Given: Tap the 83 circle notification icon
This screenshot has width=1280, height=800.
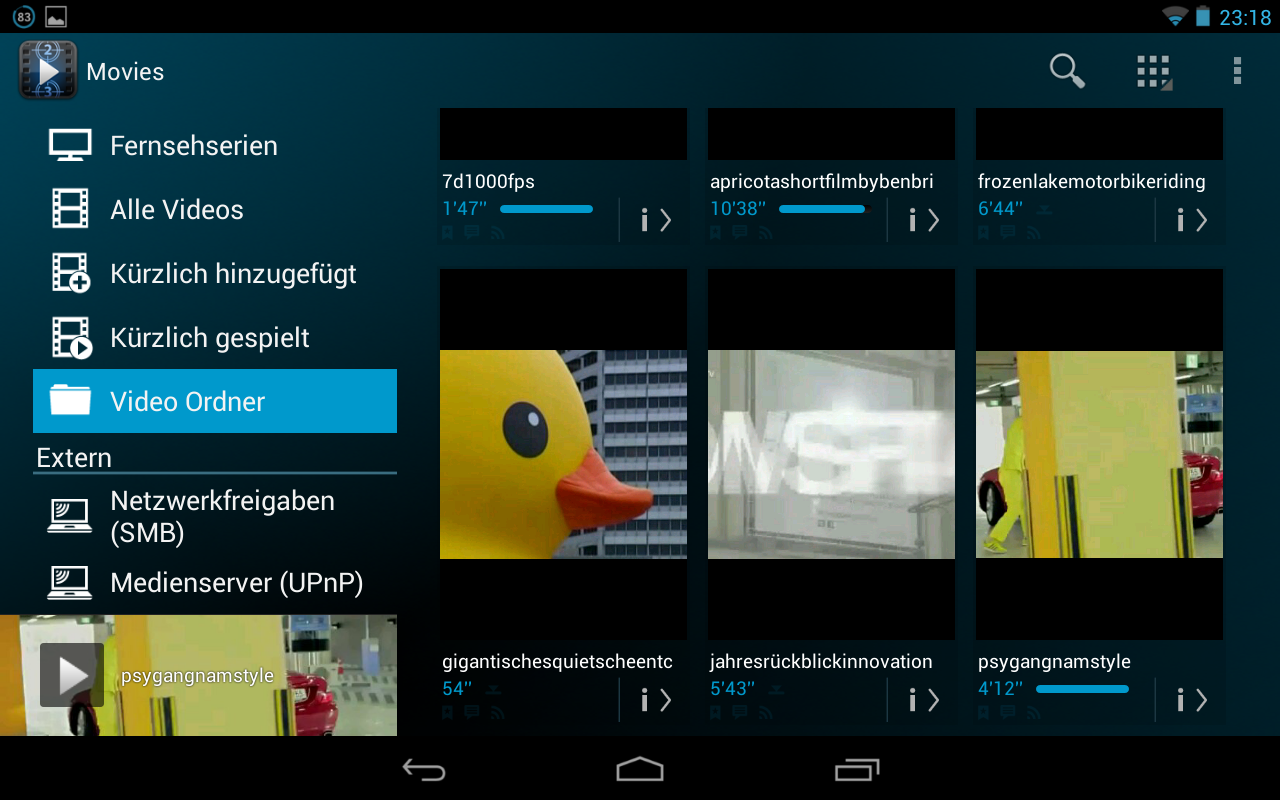Looking at the screenshot, I should click(x=24, y=16).
